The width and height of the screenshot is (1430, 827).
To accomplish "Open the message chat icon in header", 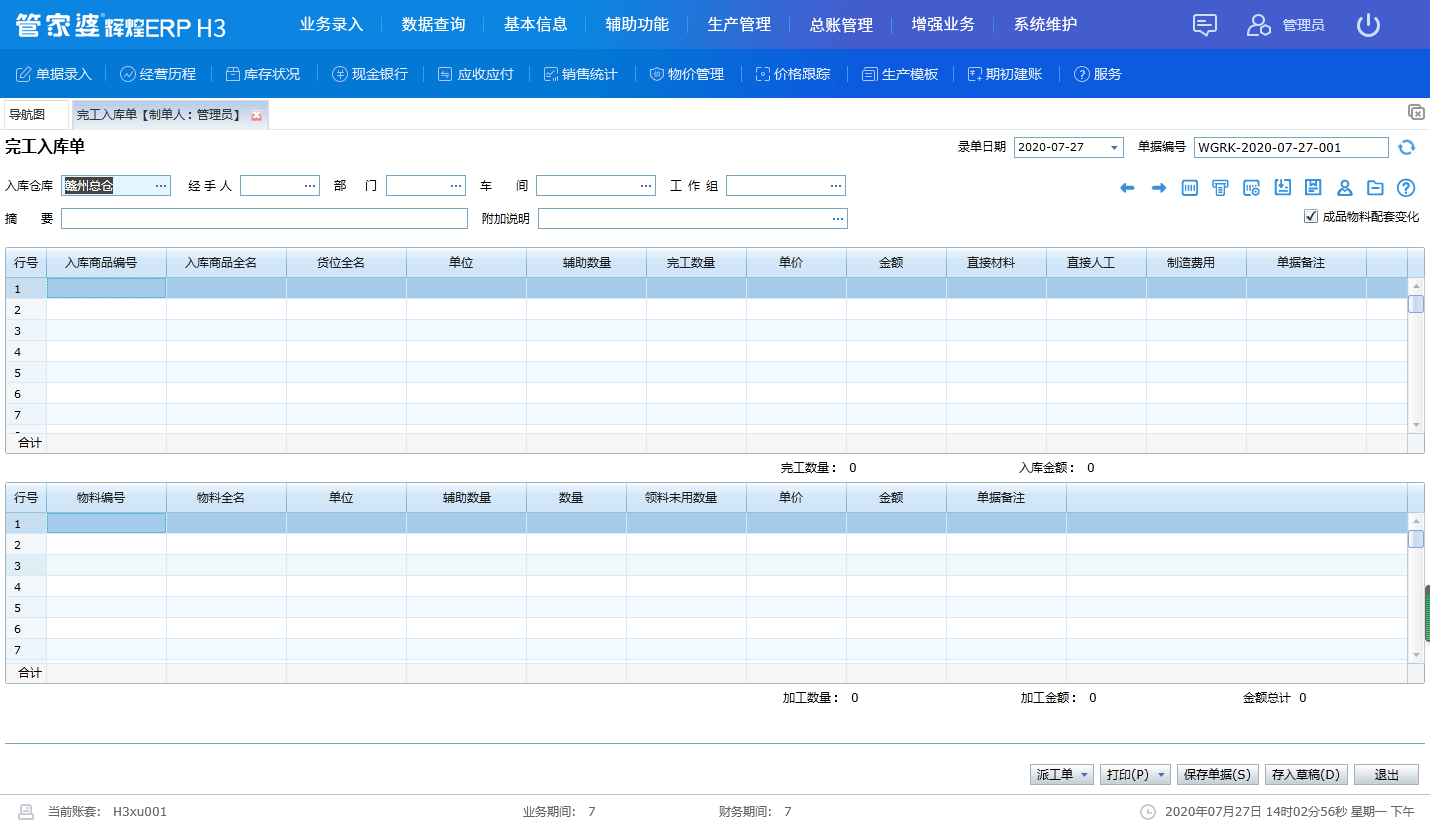I will pos(1205,25).
